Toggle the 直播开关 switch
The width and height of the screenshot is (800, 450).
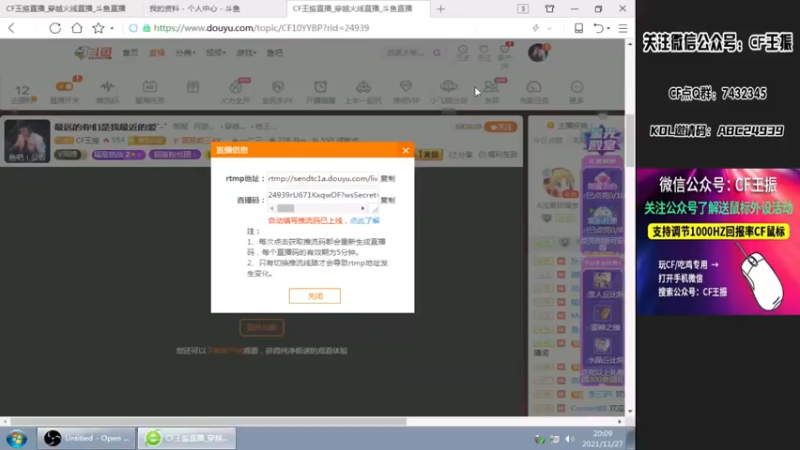point(64,86)
